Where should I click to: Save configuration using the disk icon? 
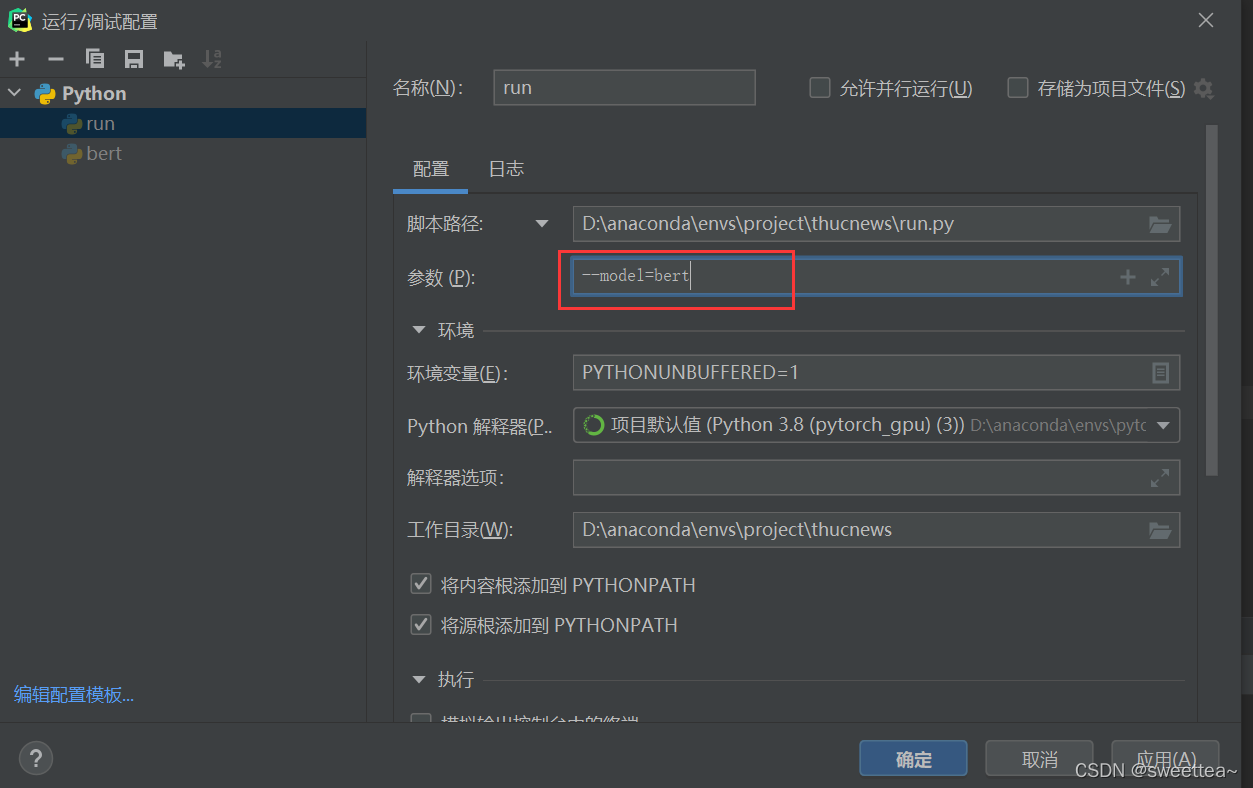134,59
